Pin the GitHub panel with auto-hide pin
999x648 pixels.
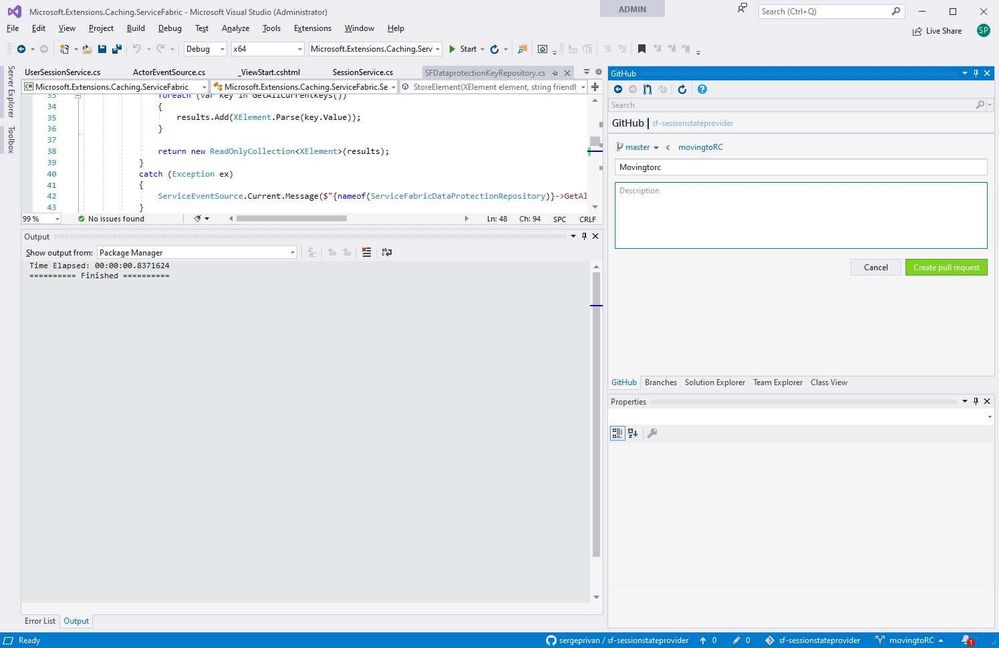[975, 73]
